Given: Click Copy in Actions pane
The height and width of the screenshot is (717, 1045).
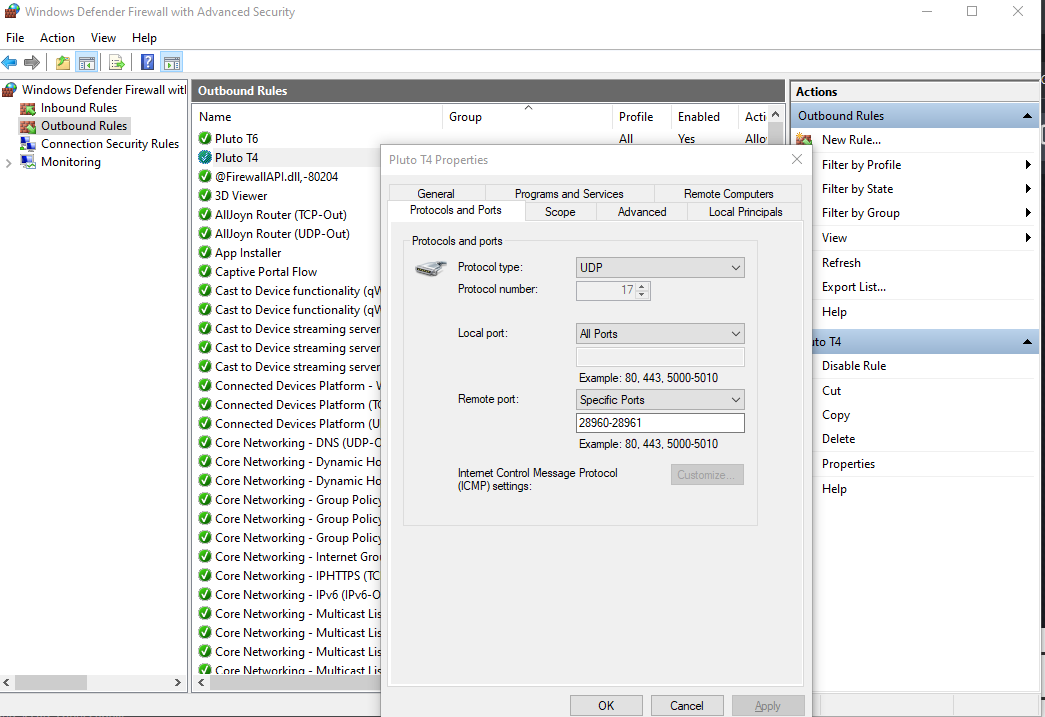Looking at the screenshot, I should (x=836, y=414).
